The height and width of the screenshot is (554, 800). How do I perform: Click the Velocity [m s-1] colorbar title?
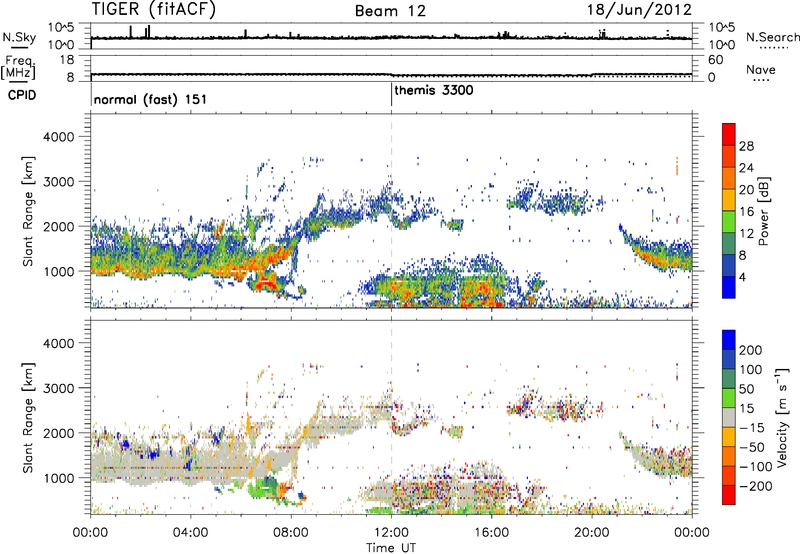(782, 417)
